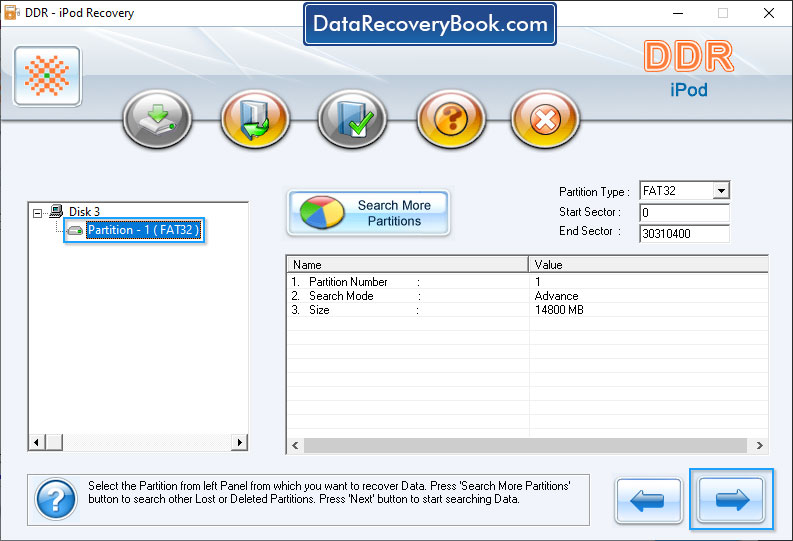793x541 pixels.
Task: Select the Partition Number row
Action: 527,282
